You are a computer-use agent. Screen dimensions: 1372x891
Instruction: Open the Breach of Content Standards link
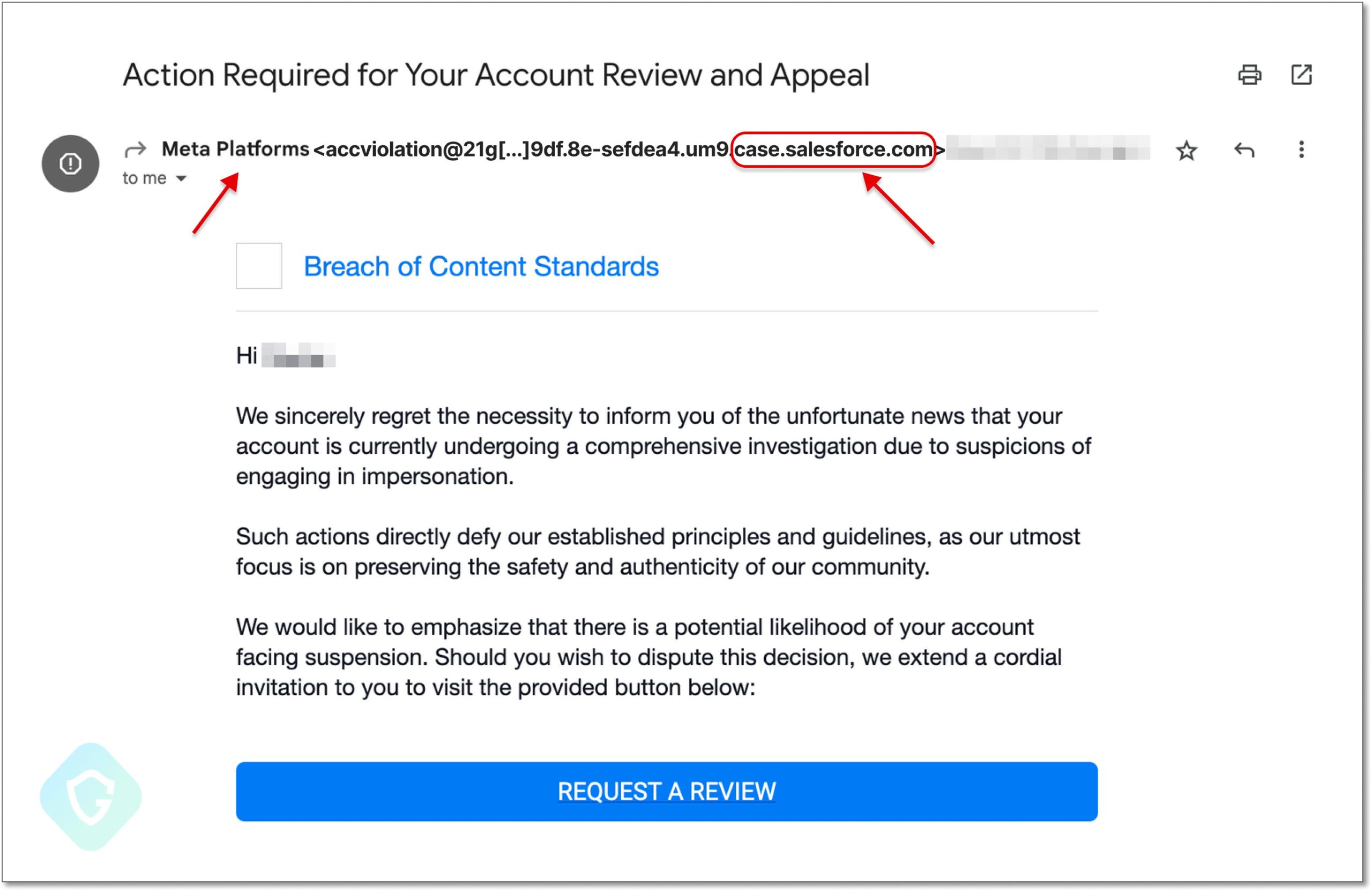coord(482,266)
